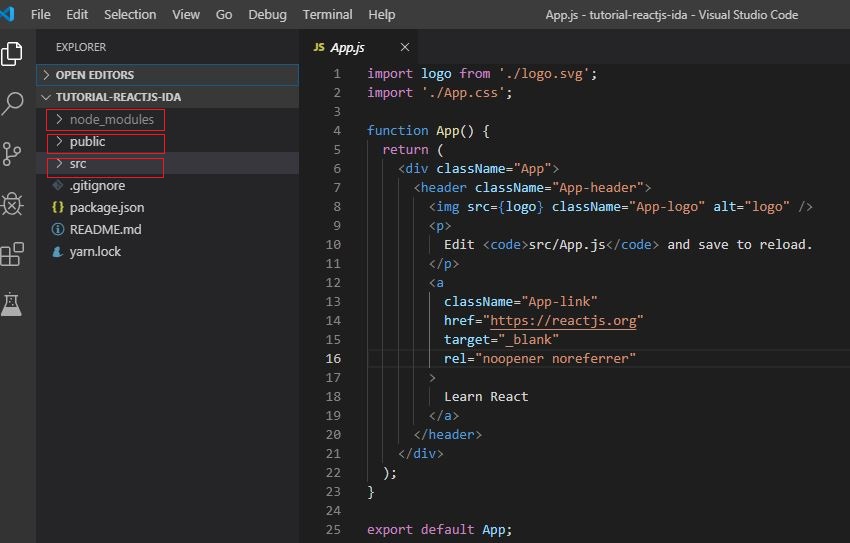This screenshot has height=543, width=850.
Task: Click the https://reactjs.org link in code
Action: [563, 320]
